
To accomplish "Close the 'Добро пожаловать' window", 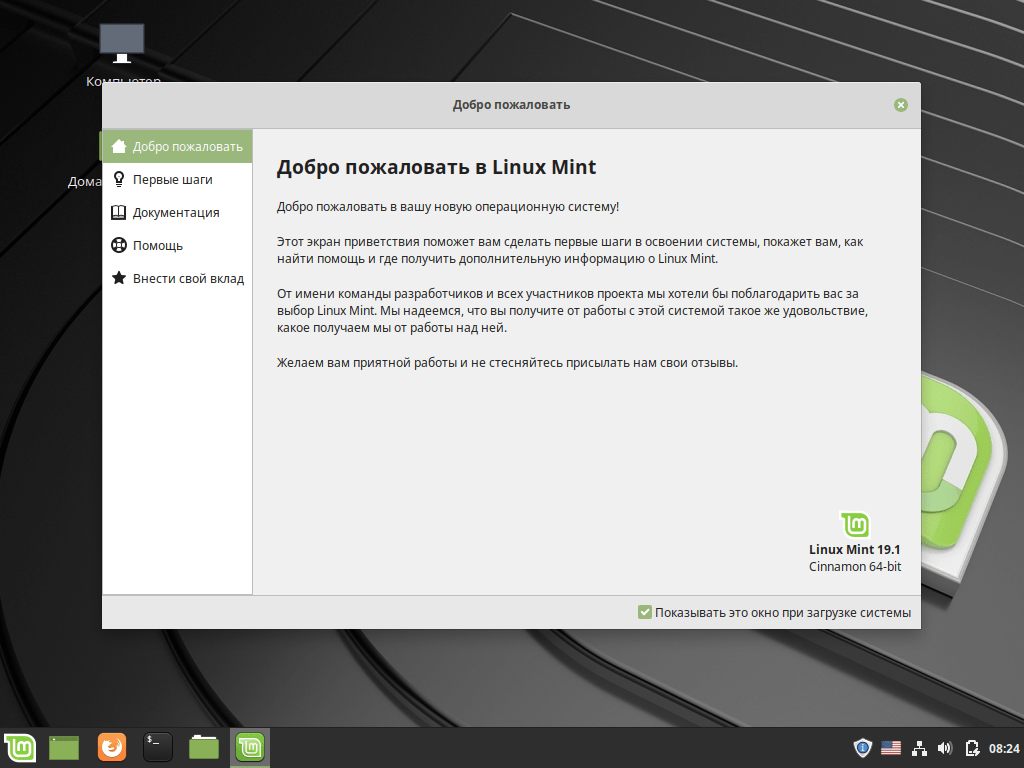I will 901,104.
